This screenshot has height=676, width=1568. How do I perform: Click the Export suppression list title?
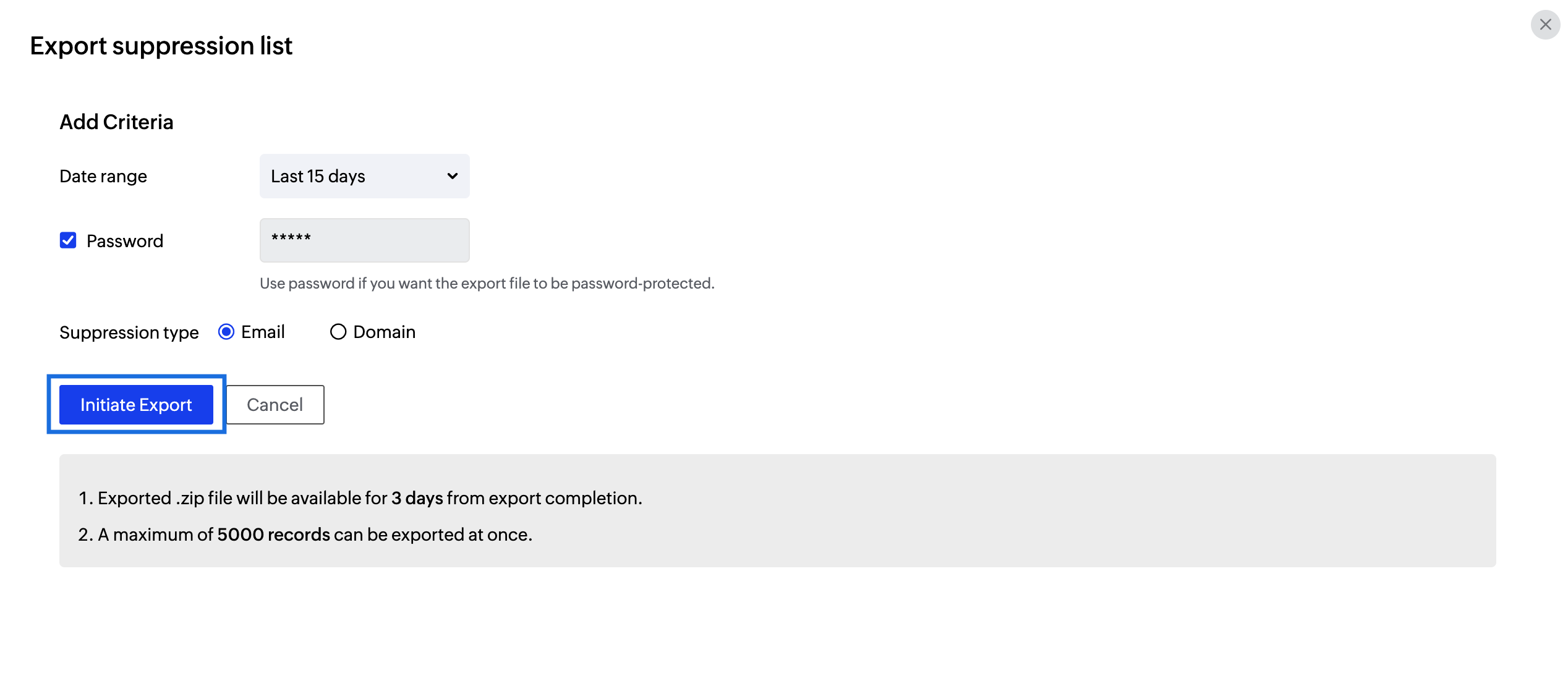pos(161,46)
